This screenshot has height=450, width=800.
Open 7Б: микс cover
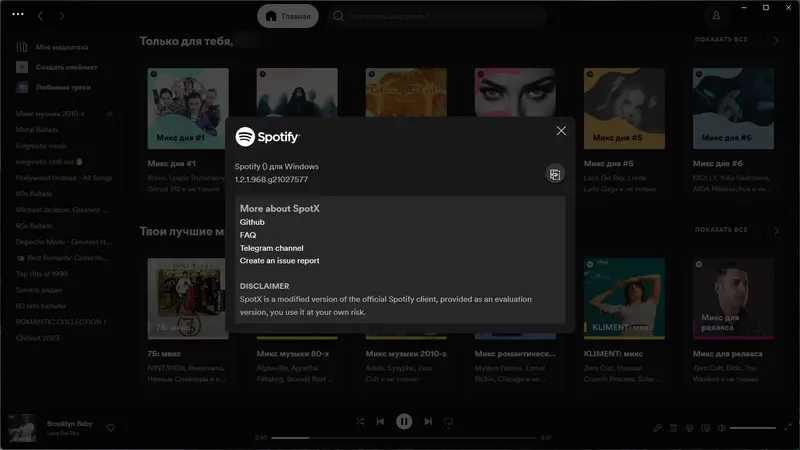coord(188,298)
